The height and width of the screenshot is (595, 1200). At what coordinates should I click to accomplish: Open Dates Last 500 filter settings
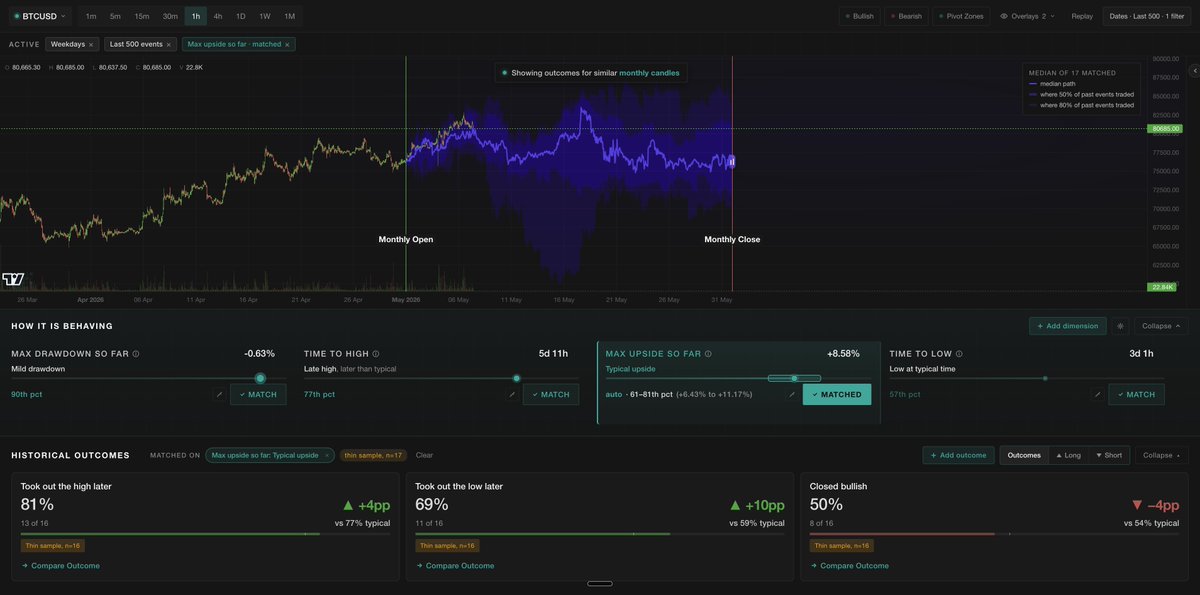[1147, 16]
